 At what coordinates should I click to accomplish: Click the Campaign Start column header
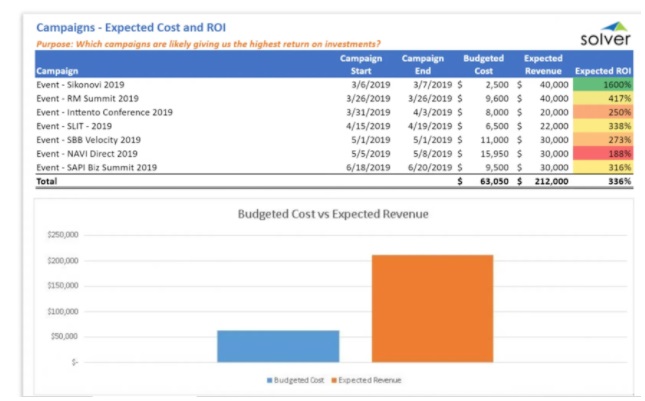(361, 65)
